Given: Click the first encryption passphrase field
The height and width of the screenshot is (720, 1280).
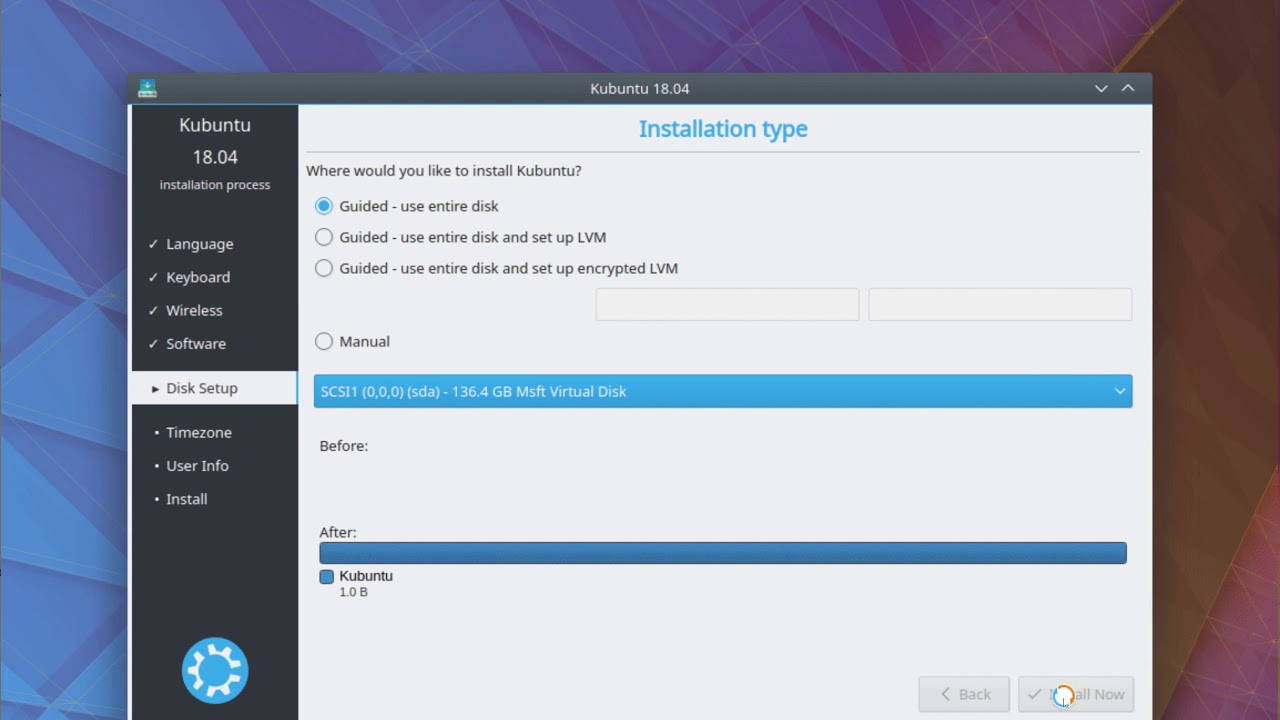Looking at the screenshot, I should [727, 305].
